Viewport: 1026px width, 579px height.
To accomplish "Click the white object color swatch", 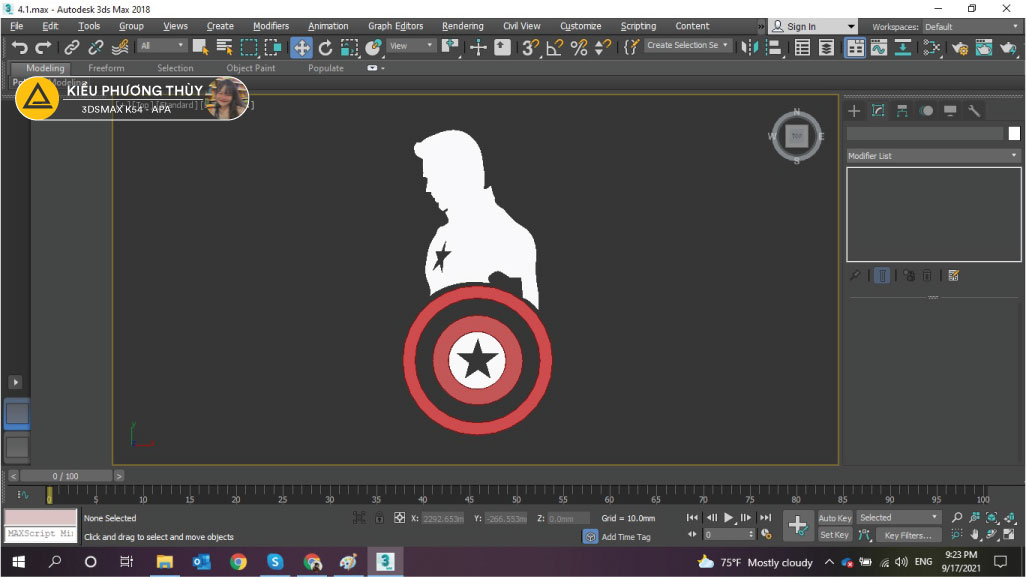I will (1014, 133).
